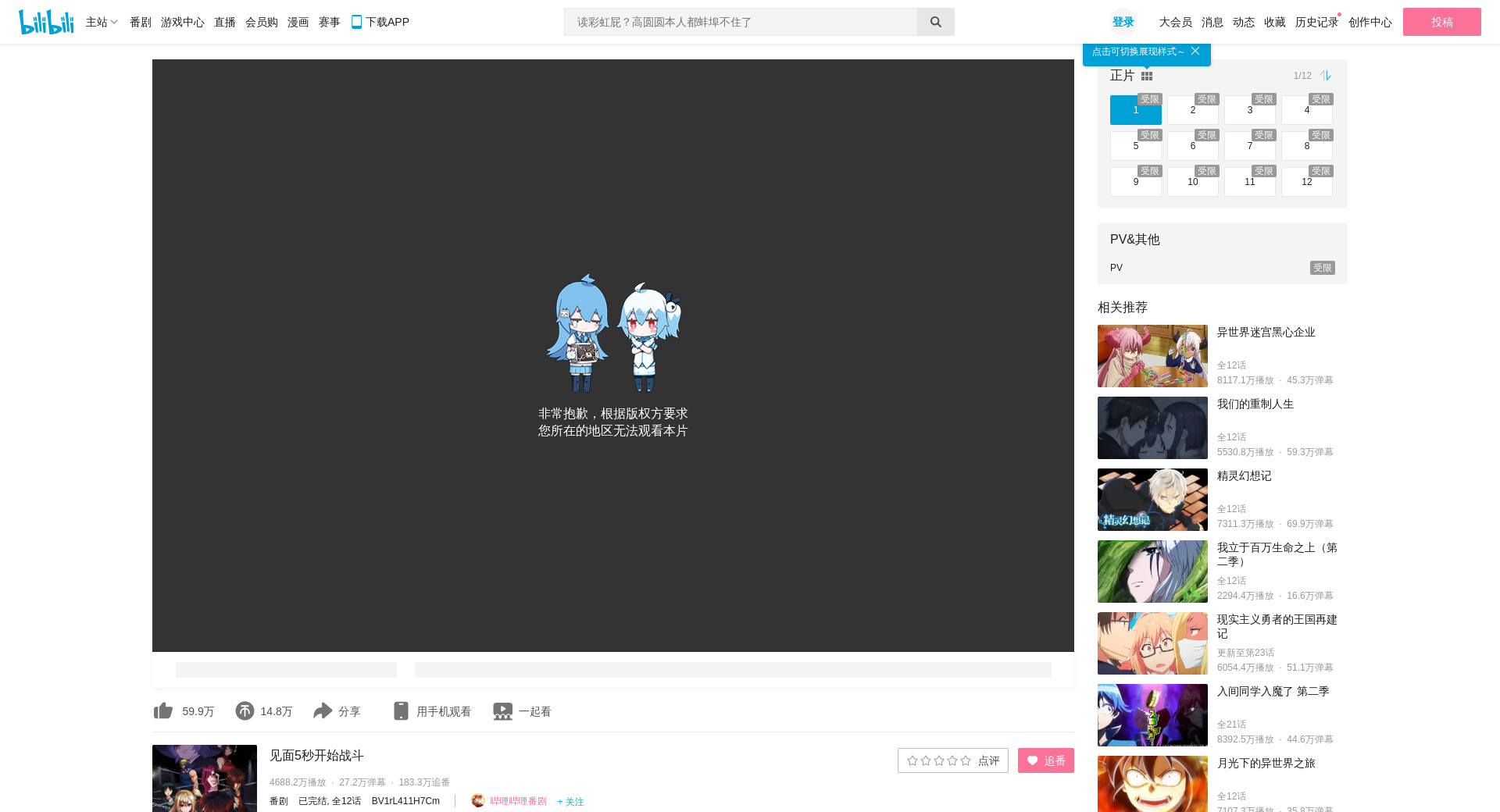Like the video with thumbs-up icon

point(163,710)
